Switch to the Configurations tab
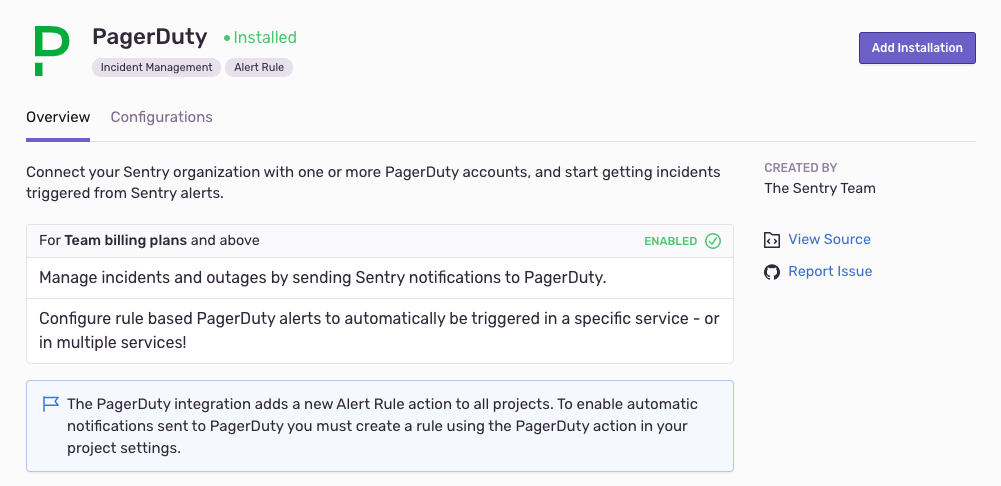Screen dimensions: 1001x486 click(161, 117)
